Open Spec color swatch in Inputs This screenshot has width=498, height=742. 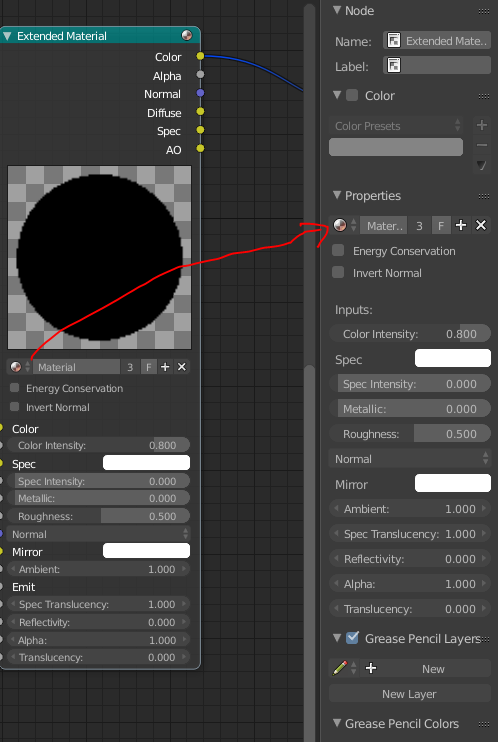tap(453, 358)
